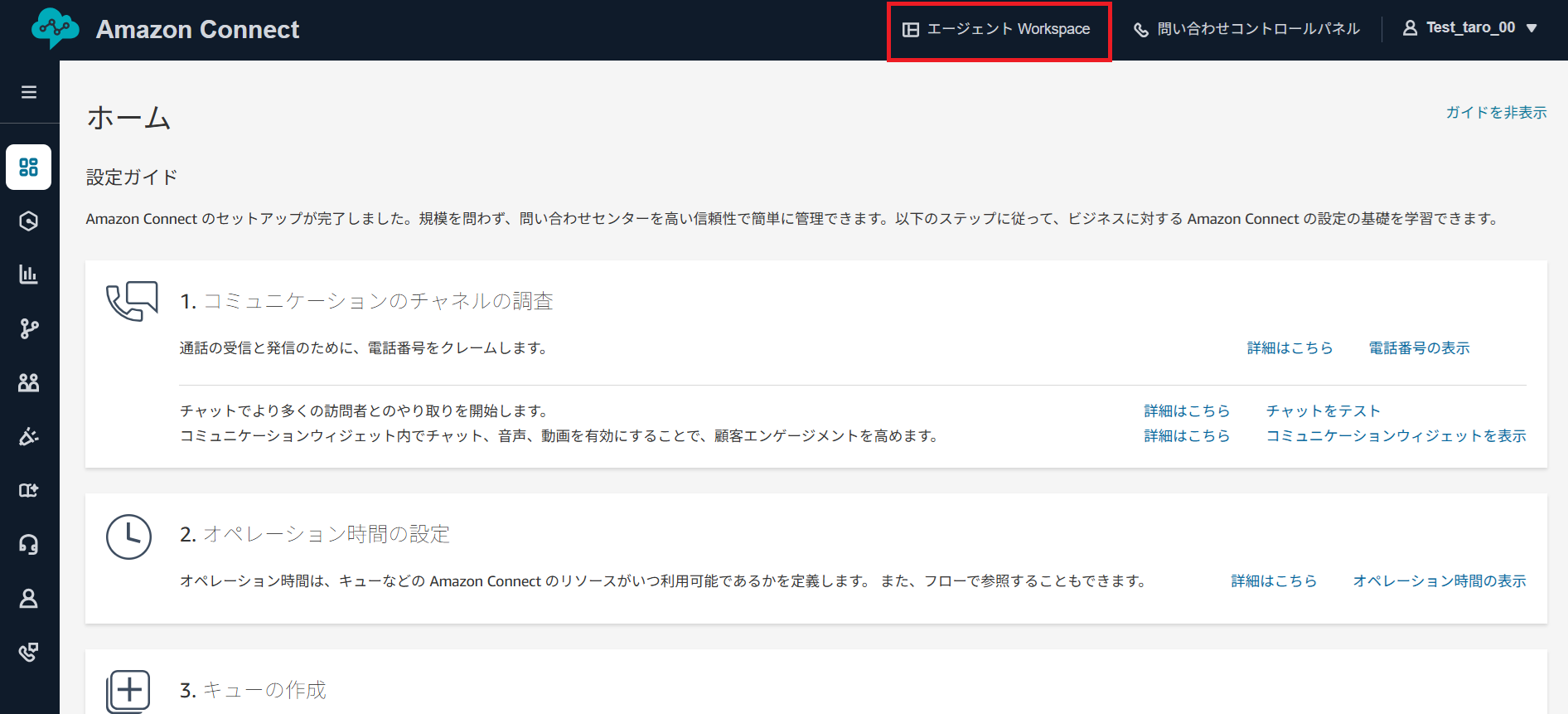Viewport: 1568px width, 714px height.
Task: Click the plus queue icon in step 3
Action: [128, 691]
